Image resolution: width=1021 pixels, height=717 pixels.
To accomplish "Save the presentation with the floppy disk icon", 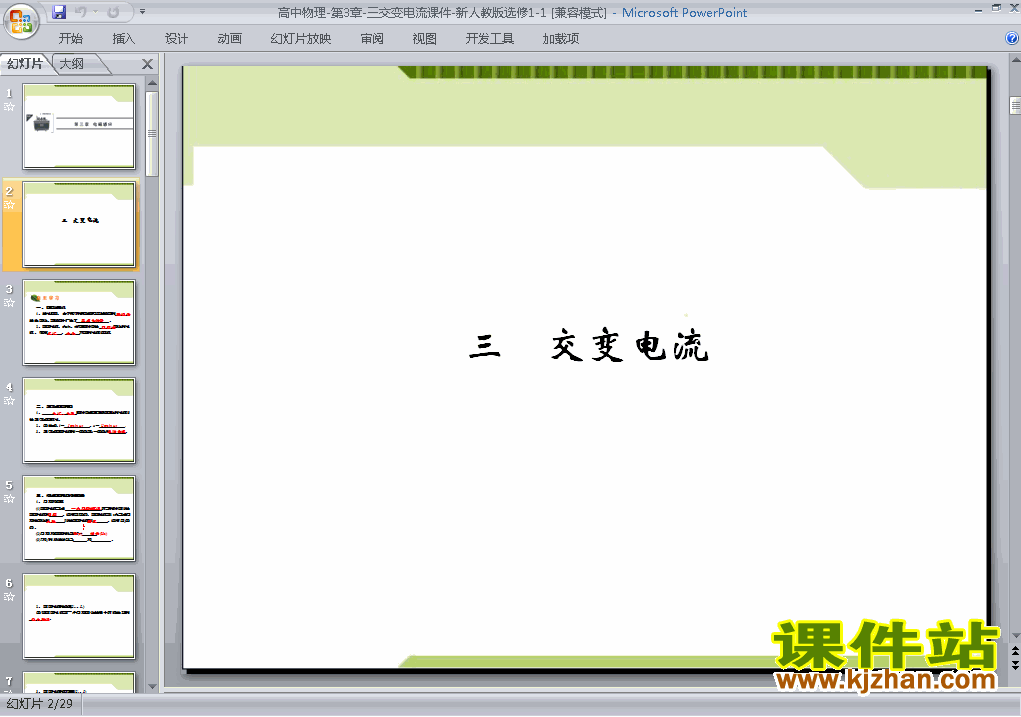I will coord(59,12).
